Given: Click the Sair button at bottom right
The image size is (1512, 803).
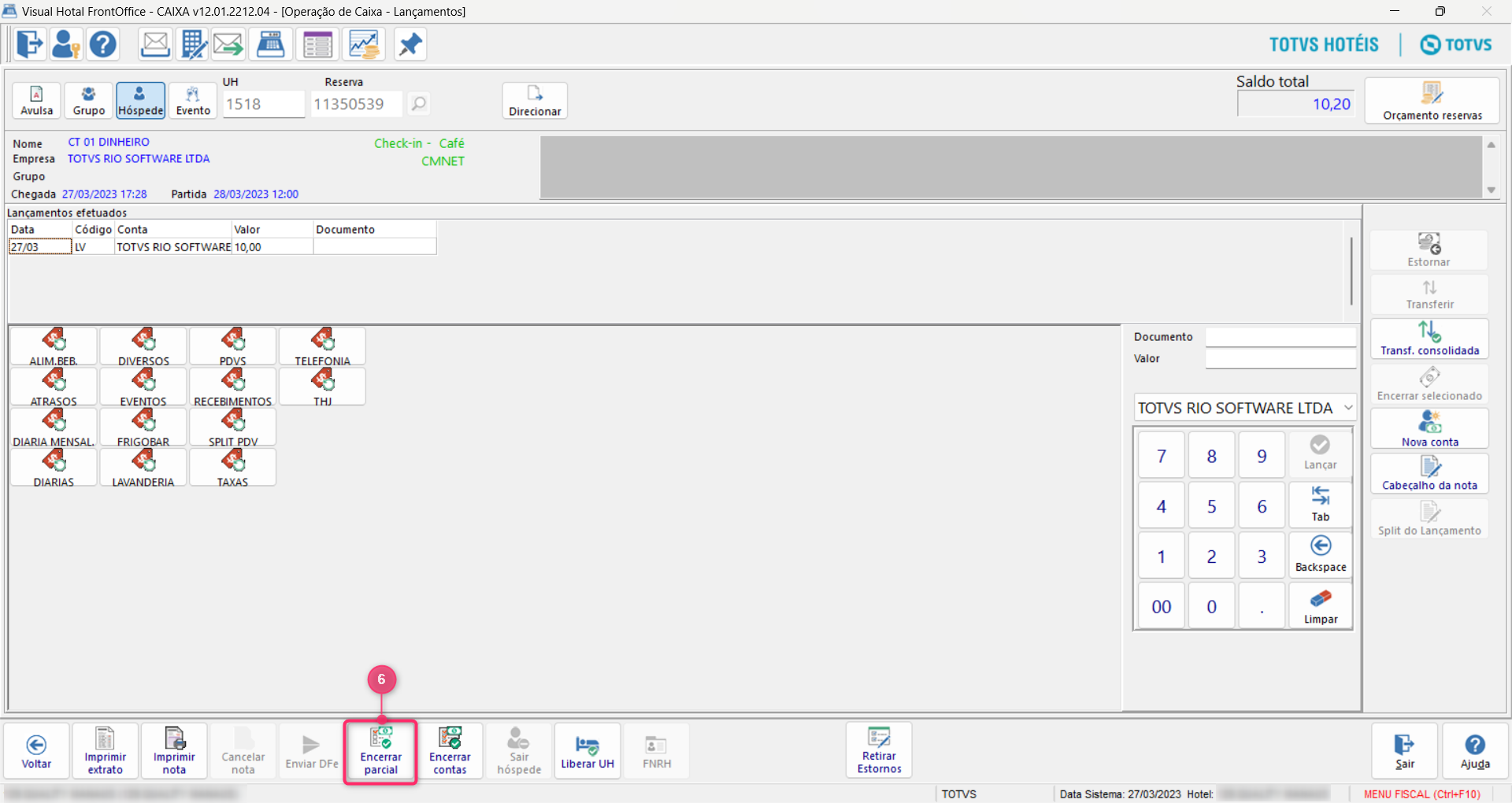Looking at the screenshot, I should click(x=1405, y=752).
